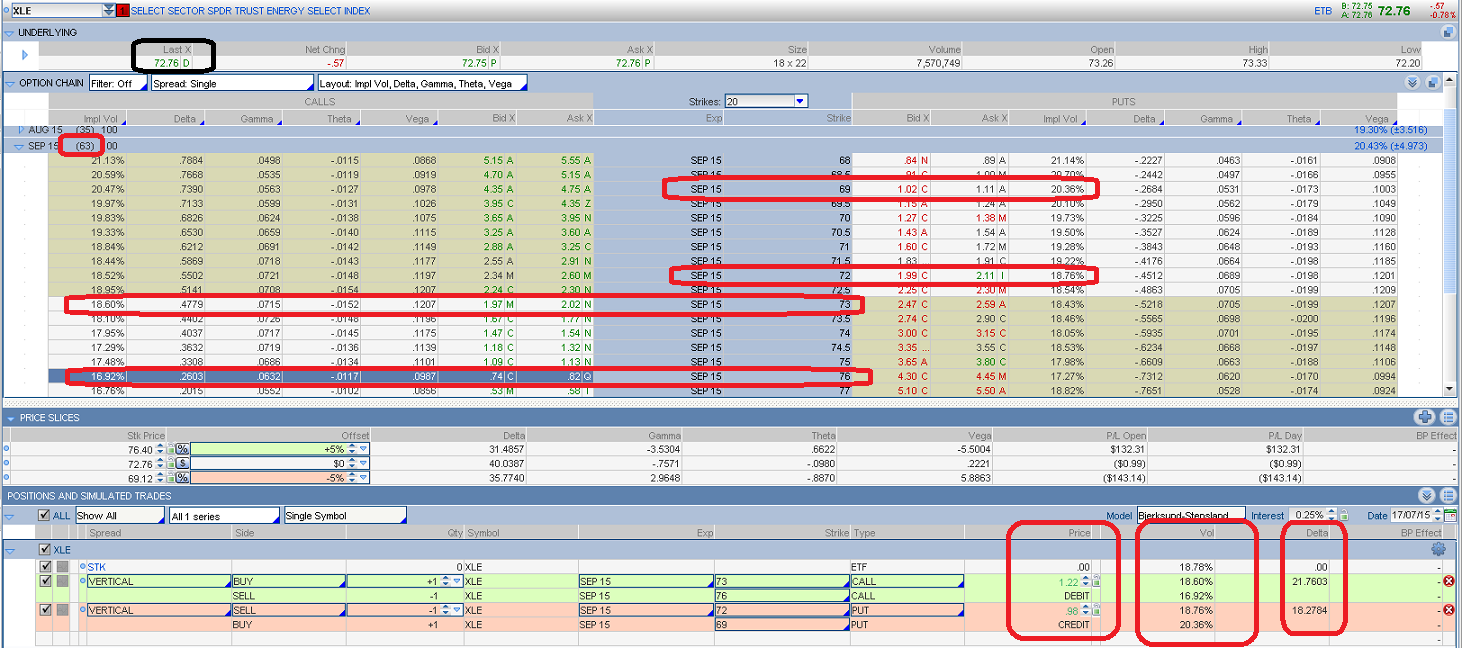Open the Filter: Off dropdown
1462x648 pixels.
(x=116, y=83)
